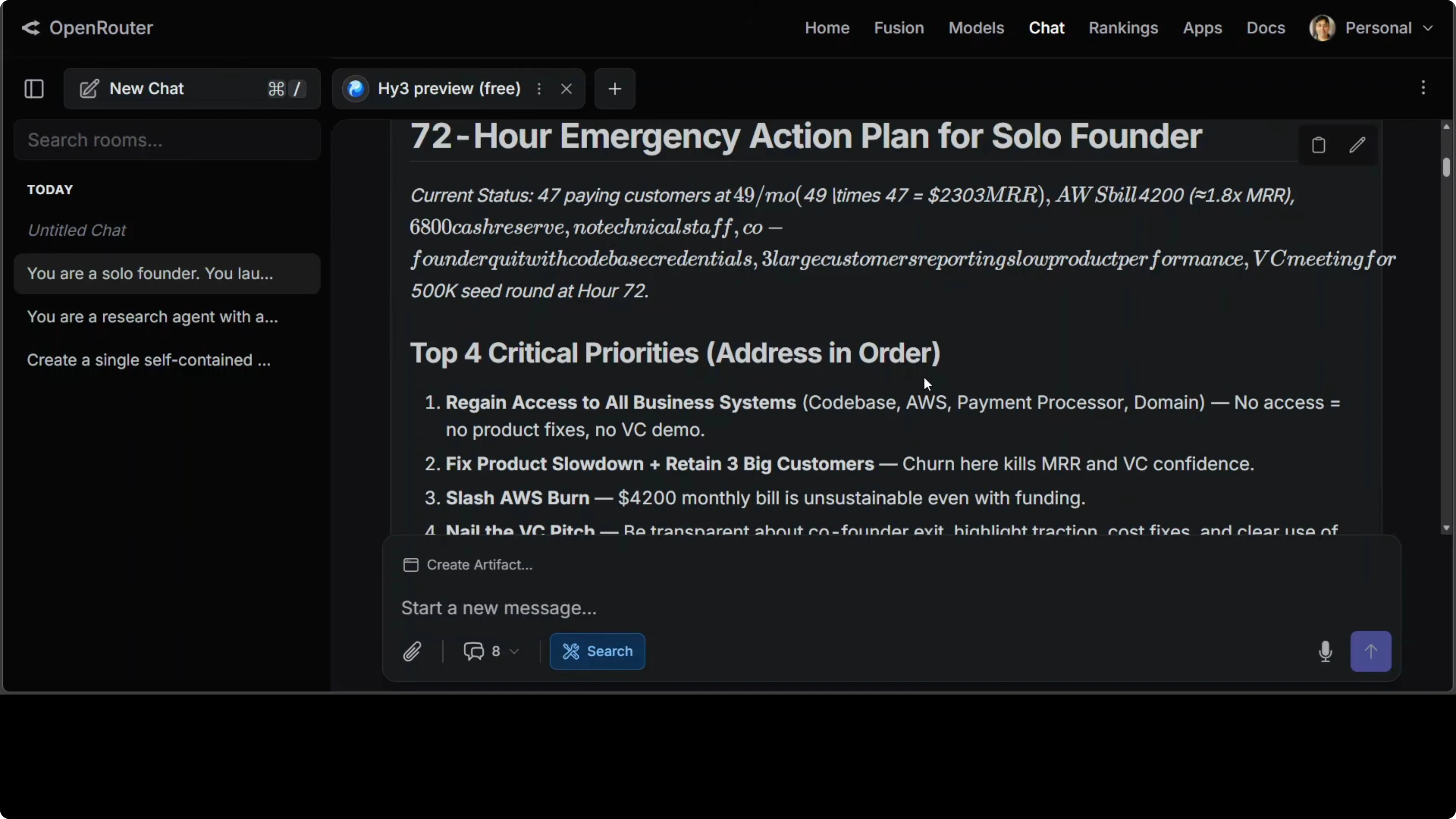This screenshot has height=819, width=1456.
Task: Focus the Search rooms input field
Action: pyautogui.click(x=167, y=140)
